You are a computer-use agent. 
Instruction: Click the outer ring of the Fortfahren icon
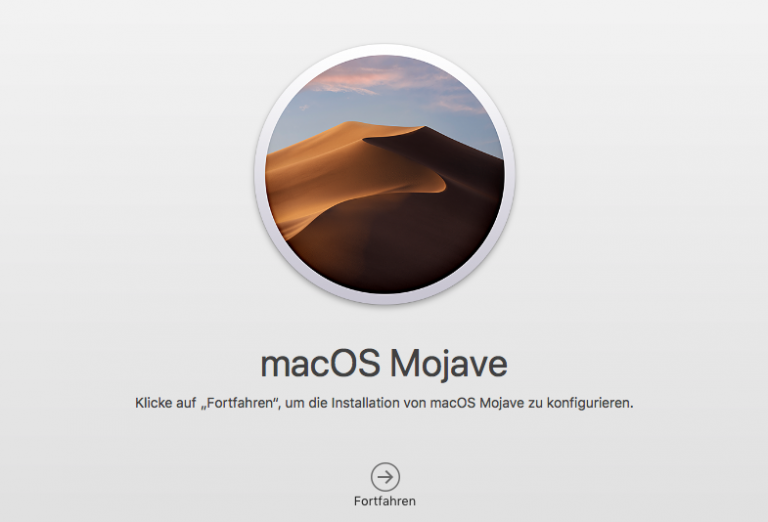(372, 476)
